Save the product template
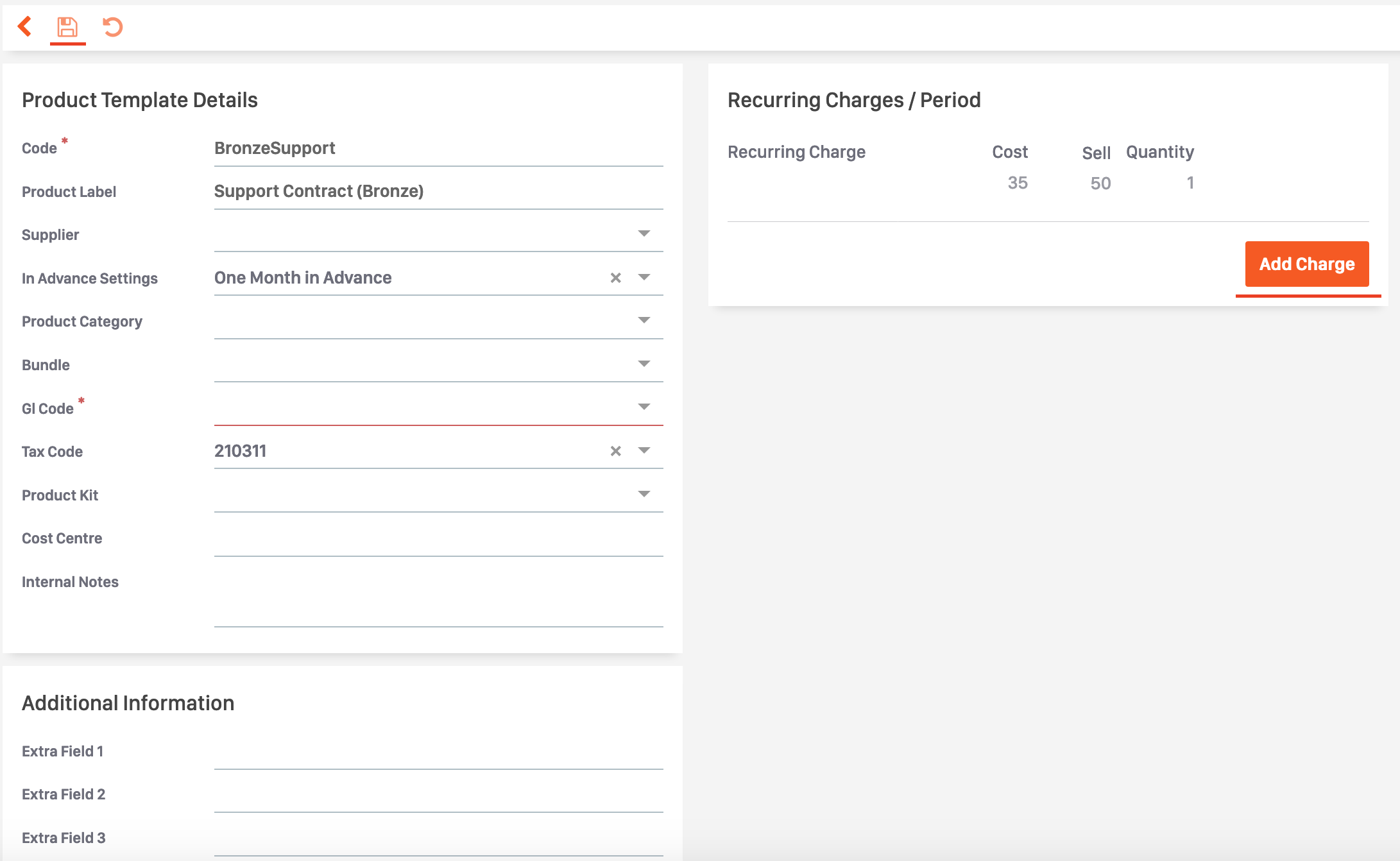The height and width of the screenshot is (861, 1400). [x=67, y=28]
